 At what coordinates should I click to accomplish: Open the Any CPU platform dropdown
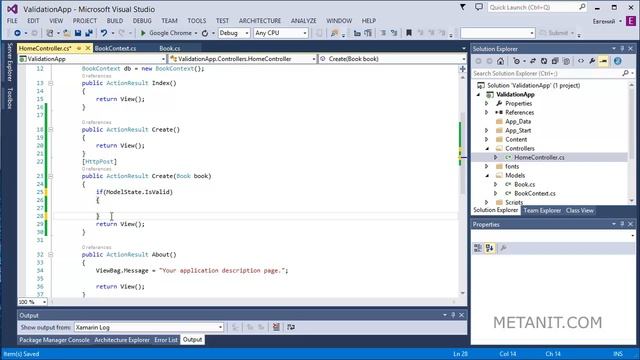coord(281,33)
